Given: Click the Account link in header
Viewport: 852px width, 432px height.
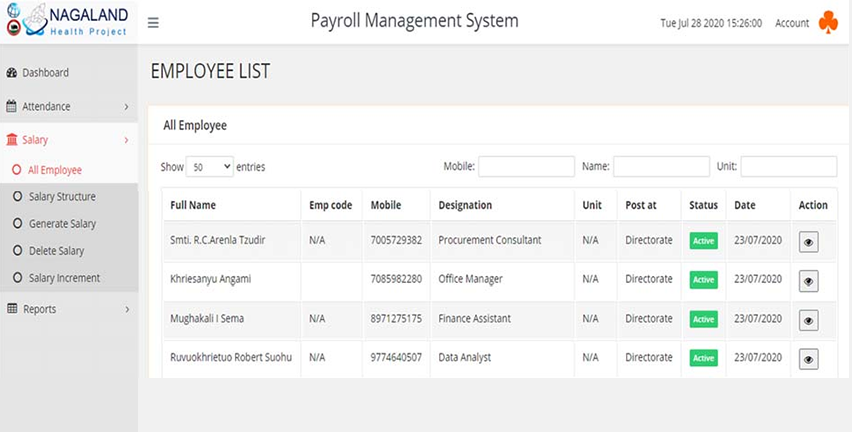Looking at the screenshot, I should click(792, 23).
